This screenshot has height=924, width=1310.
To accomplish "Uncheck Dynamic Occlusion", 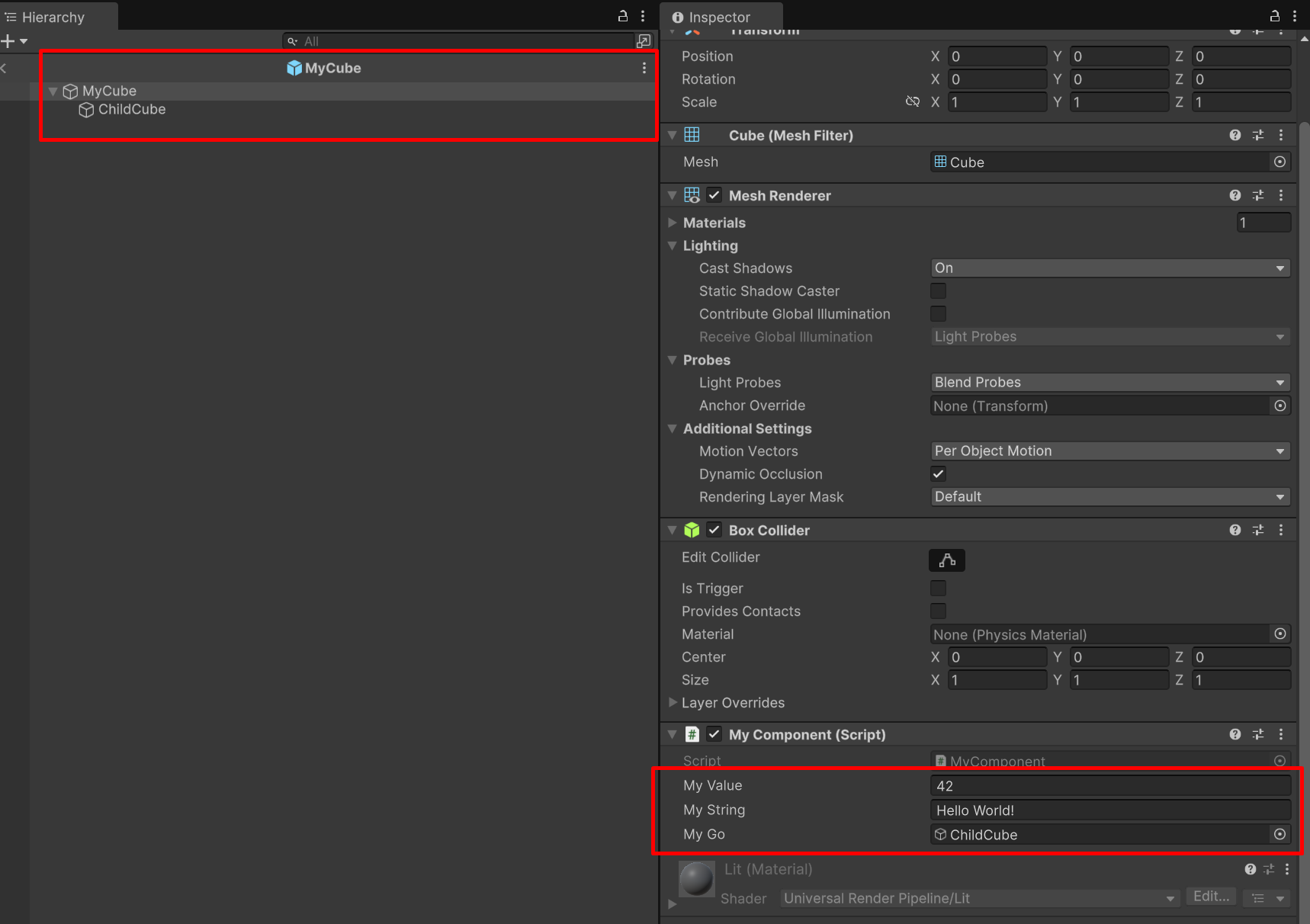I will point(938,473).
